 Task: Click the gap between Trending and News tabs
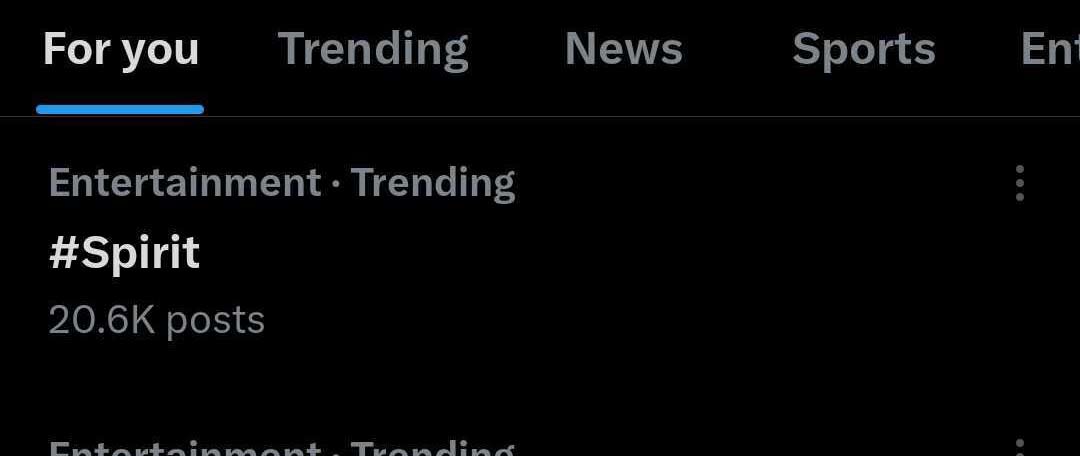pyautogui.click(x=516, y=50)
